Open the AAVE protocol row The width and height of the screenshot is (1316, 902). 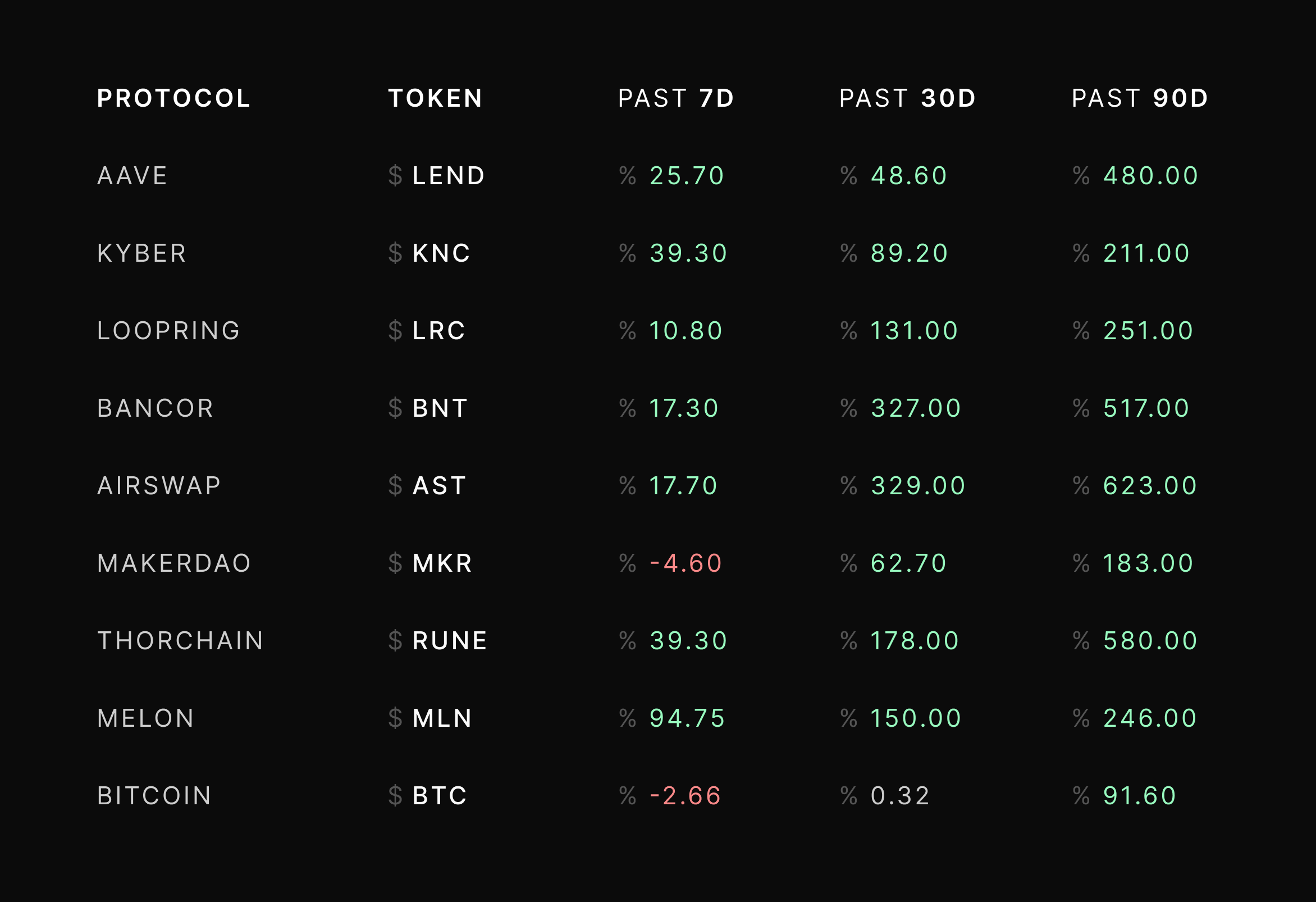[132, 176]
